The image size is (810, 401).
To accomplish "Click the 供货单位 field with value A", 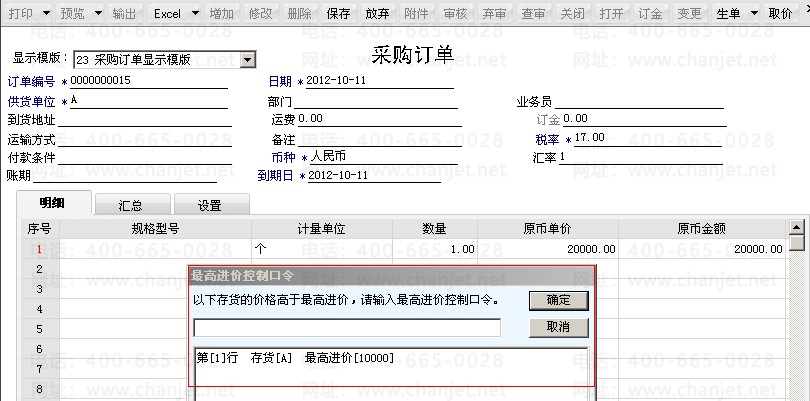I will [x=149, y=101].
